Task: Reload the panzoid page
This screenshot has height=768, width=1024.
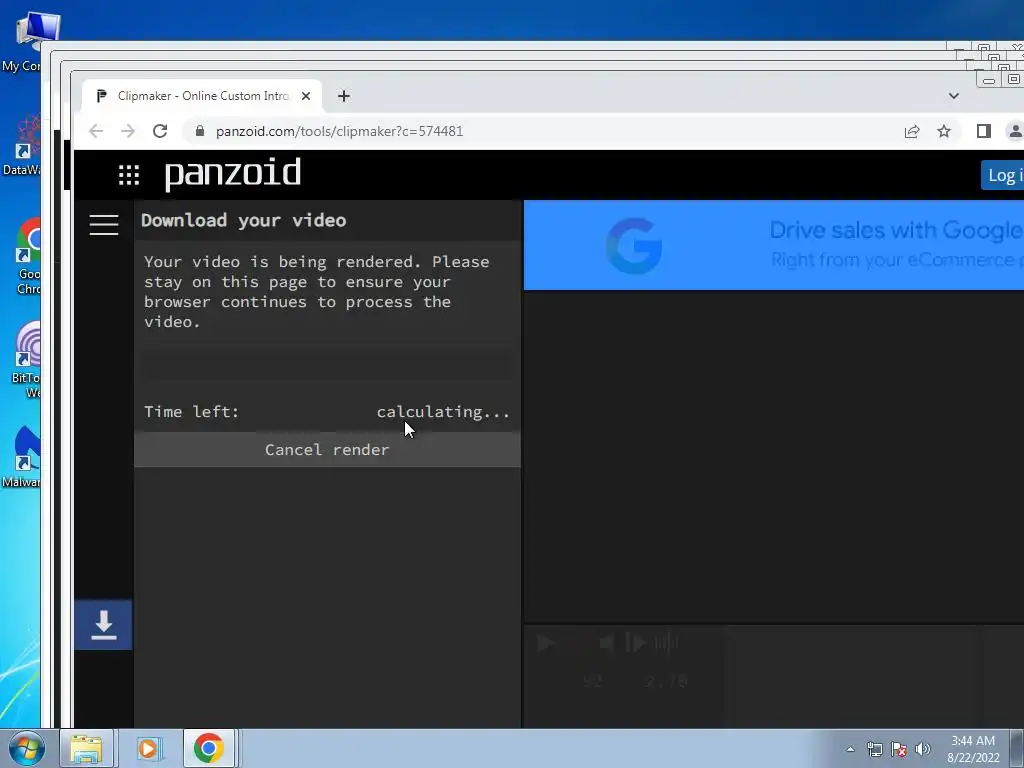Action: 160,131
